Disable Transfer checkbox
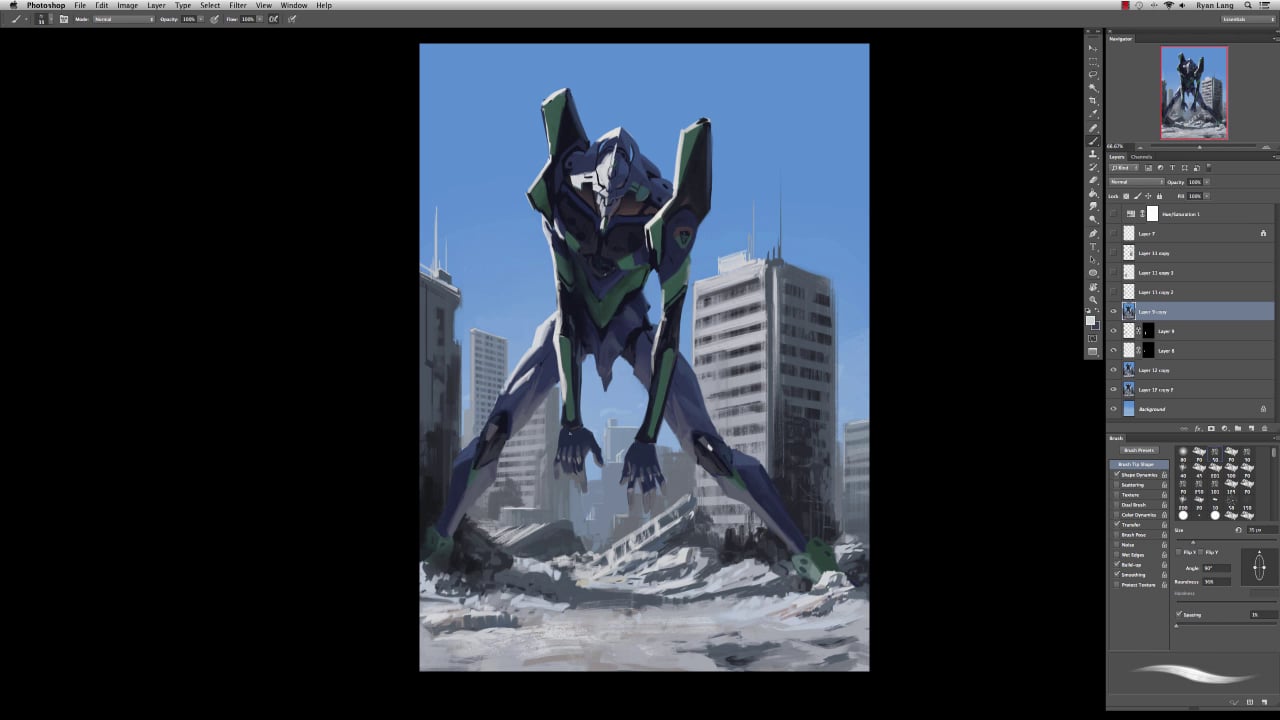The width and height of the screenshot is (1280, 720). pyautogui.click(x=1117, y=525)
